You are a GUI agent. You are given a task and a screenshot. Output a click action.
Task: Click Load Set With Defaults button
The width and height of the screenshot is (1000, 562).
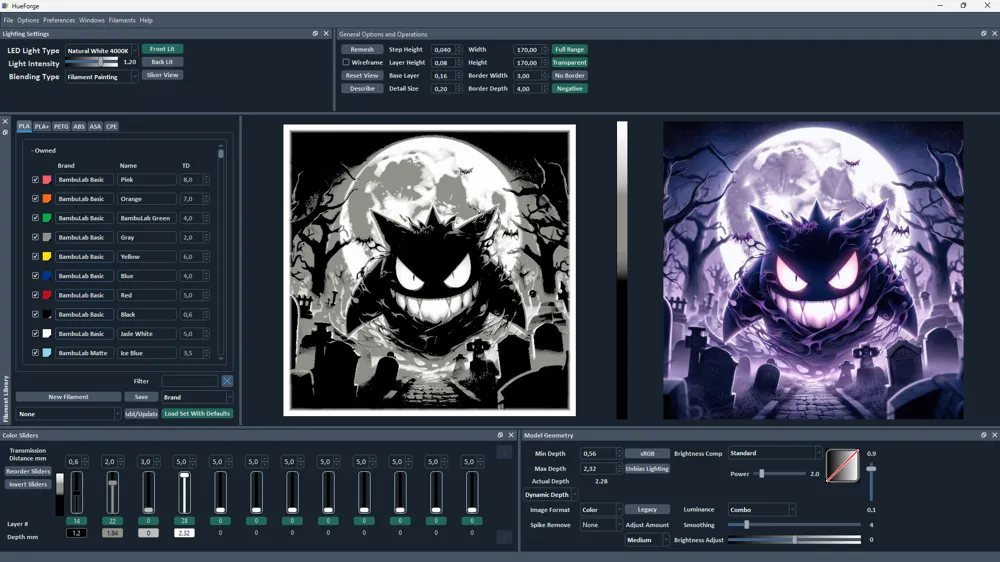click(x=197, y=413)
